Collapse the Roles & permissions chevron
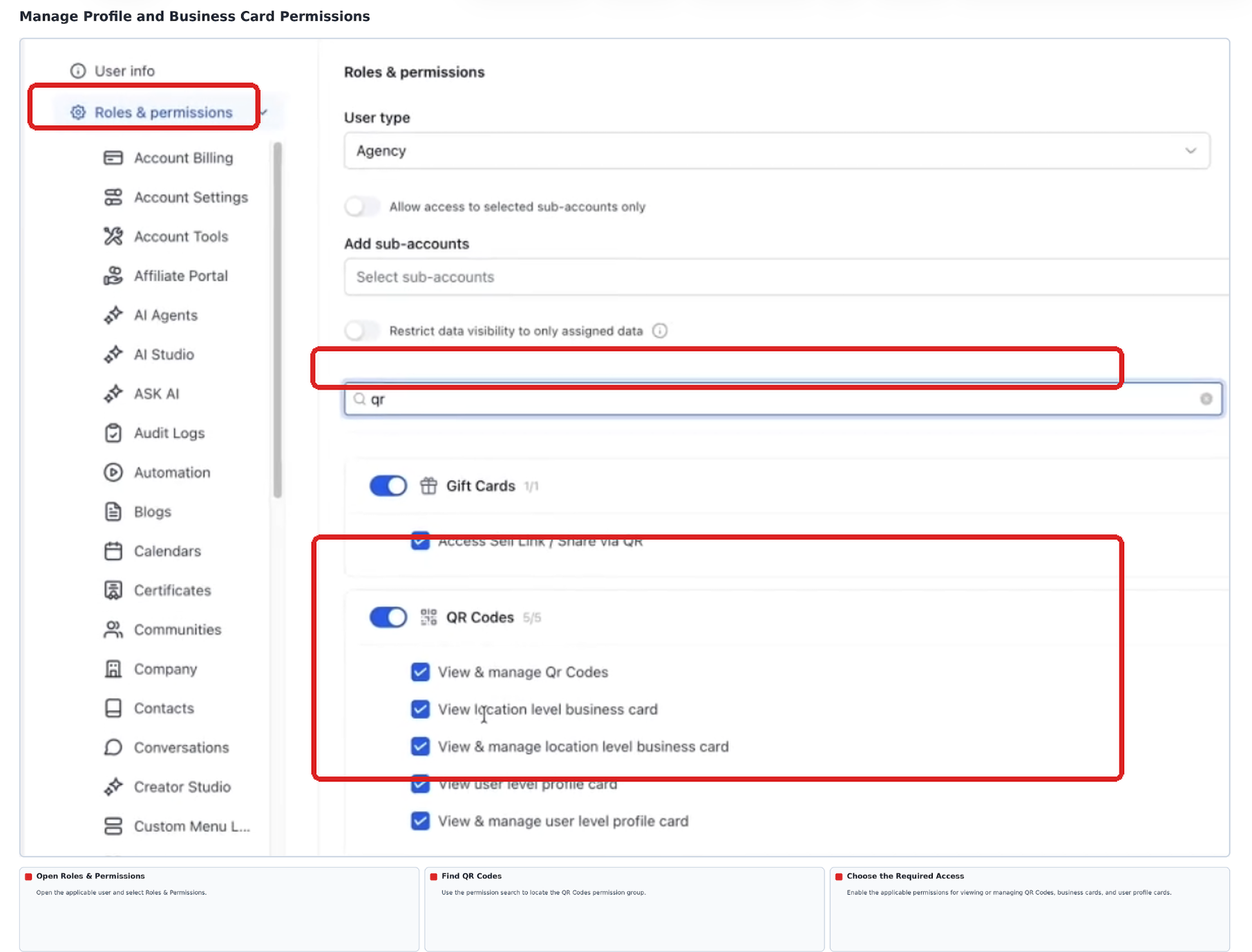The height and width of the screenshot is (952, 1252). (264, 112)
